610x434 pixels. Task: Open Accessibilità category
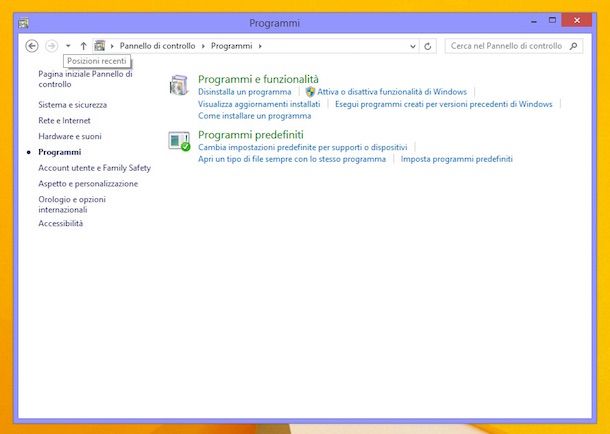pyautogui.click(x=60, y=223)
